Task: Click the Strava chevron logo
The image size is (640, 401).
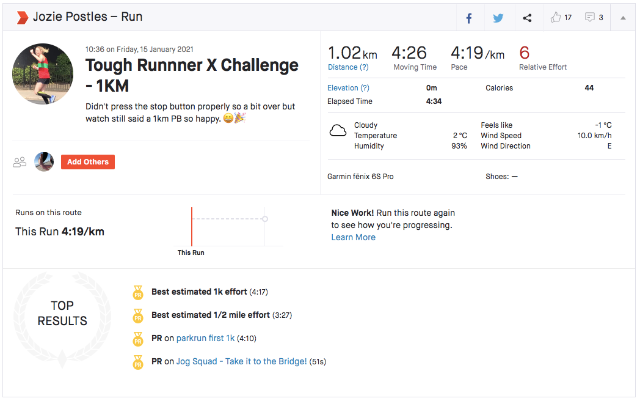Action: [x=18, y=17]
